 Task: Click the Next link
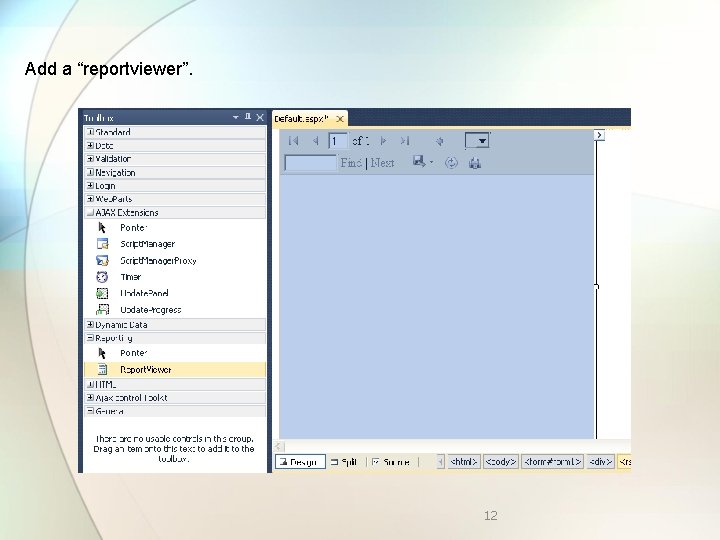382,163
